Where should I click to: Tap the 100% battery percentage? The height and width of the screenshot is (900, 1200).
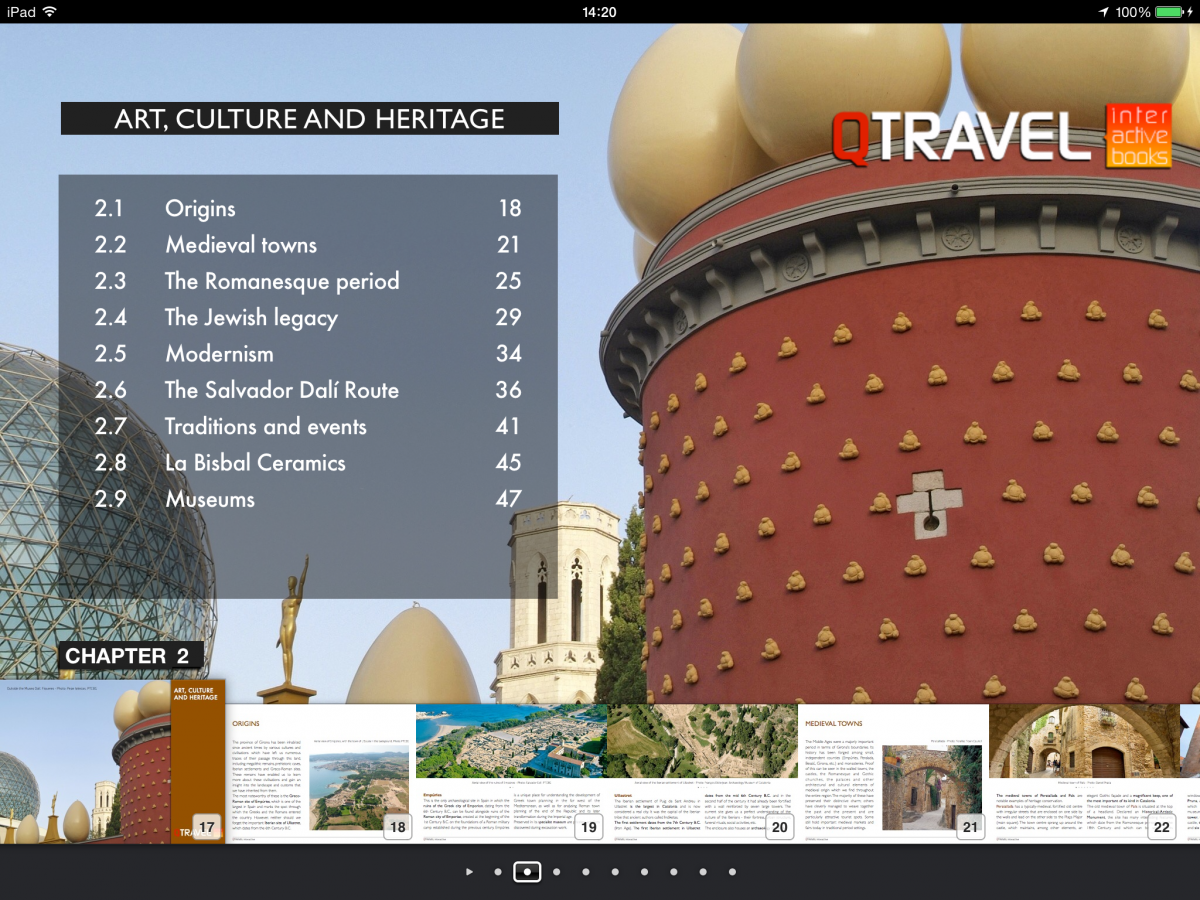[x=1133, y=12]
